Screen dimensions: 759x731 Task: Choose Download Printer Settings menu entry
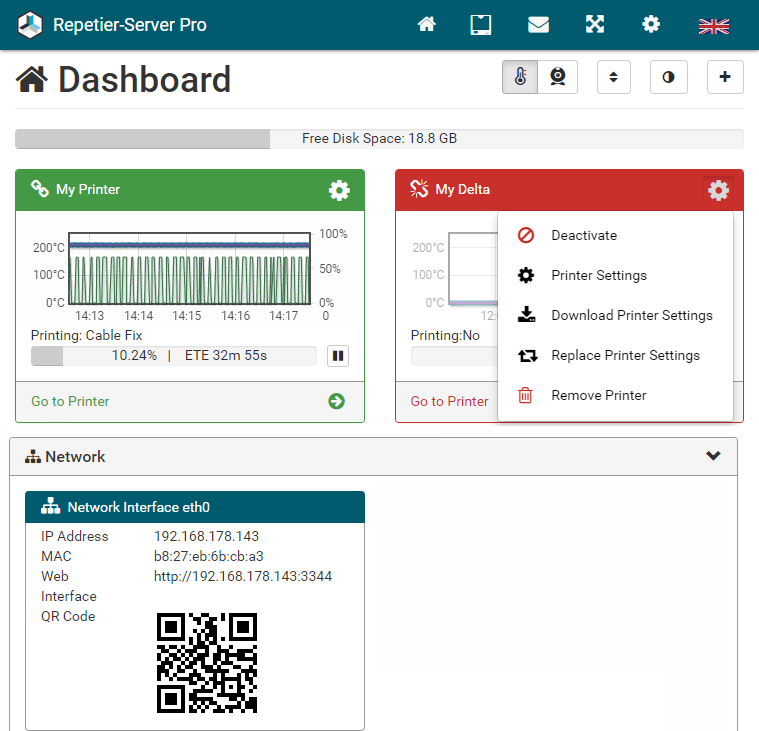click(631, 316)
